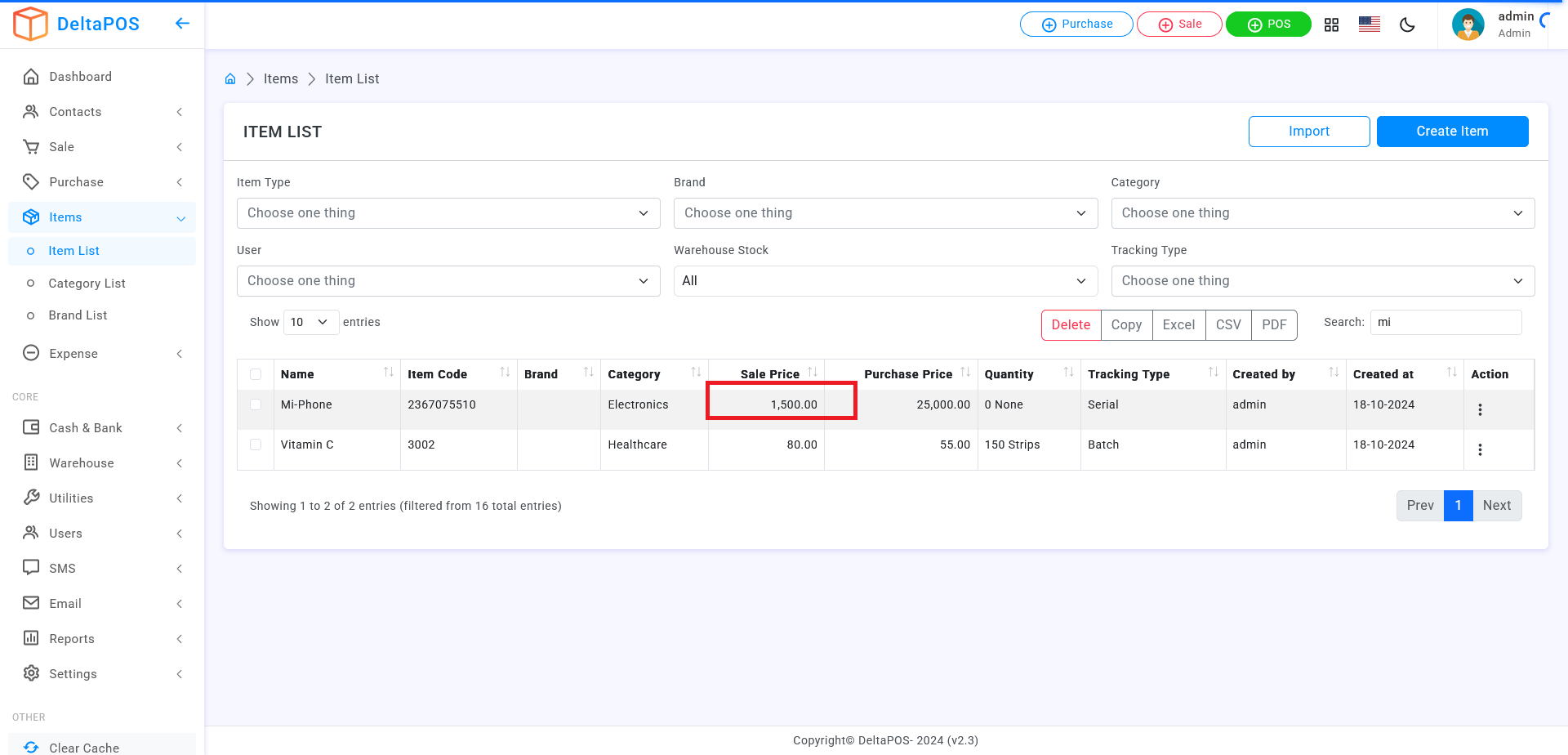Click the admin user avatar
Viewport: 1568px width, 755px height.
tap(1468, 25)
